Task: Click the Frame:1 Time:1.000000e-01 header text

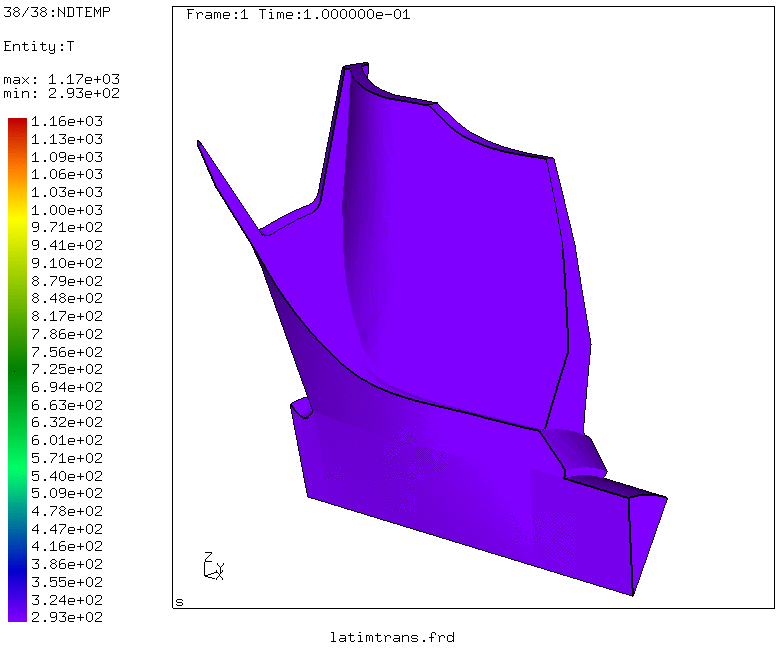Action: 298,14
